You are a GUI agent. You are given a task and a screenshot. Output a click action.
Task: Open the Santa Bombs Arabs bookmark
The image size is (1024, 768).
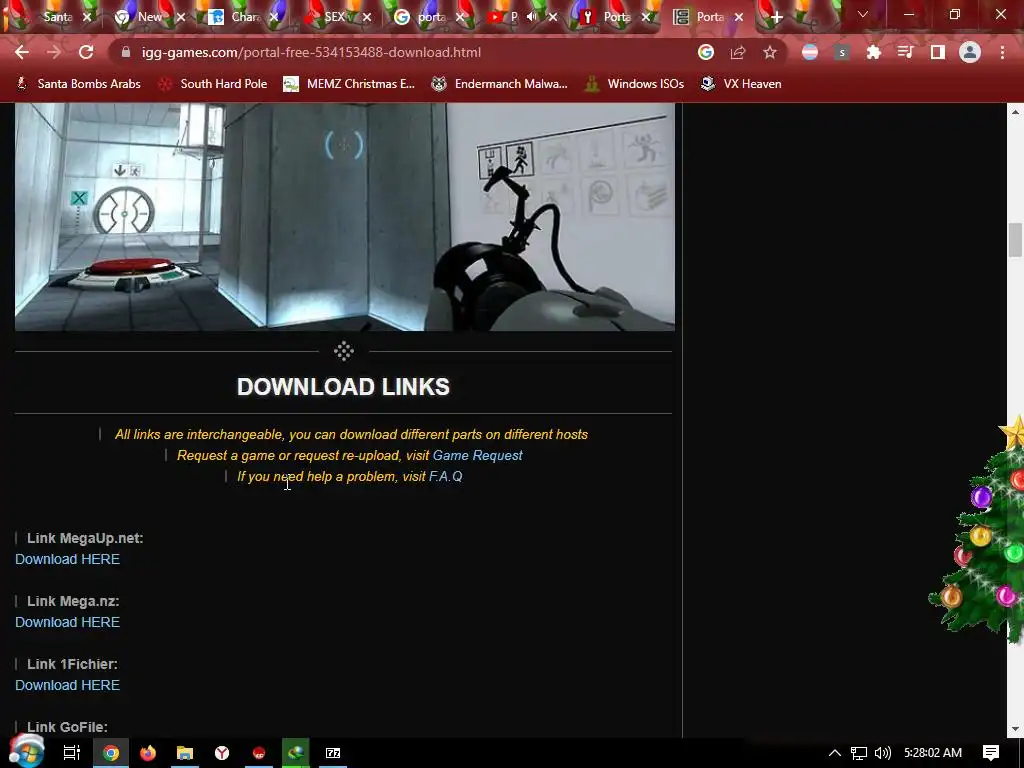point(78,84)
